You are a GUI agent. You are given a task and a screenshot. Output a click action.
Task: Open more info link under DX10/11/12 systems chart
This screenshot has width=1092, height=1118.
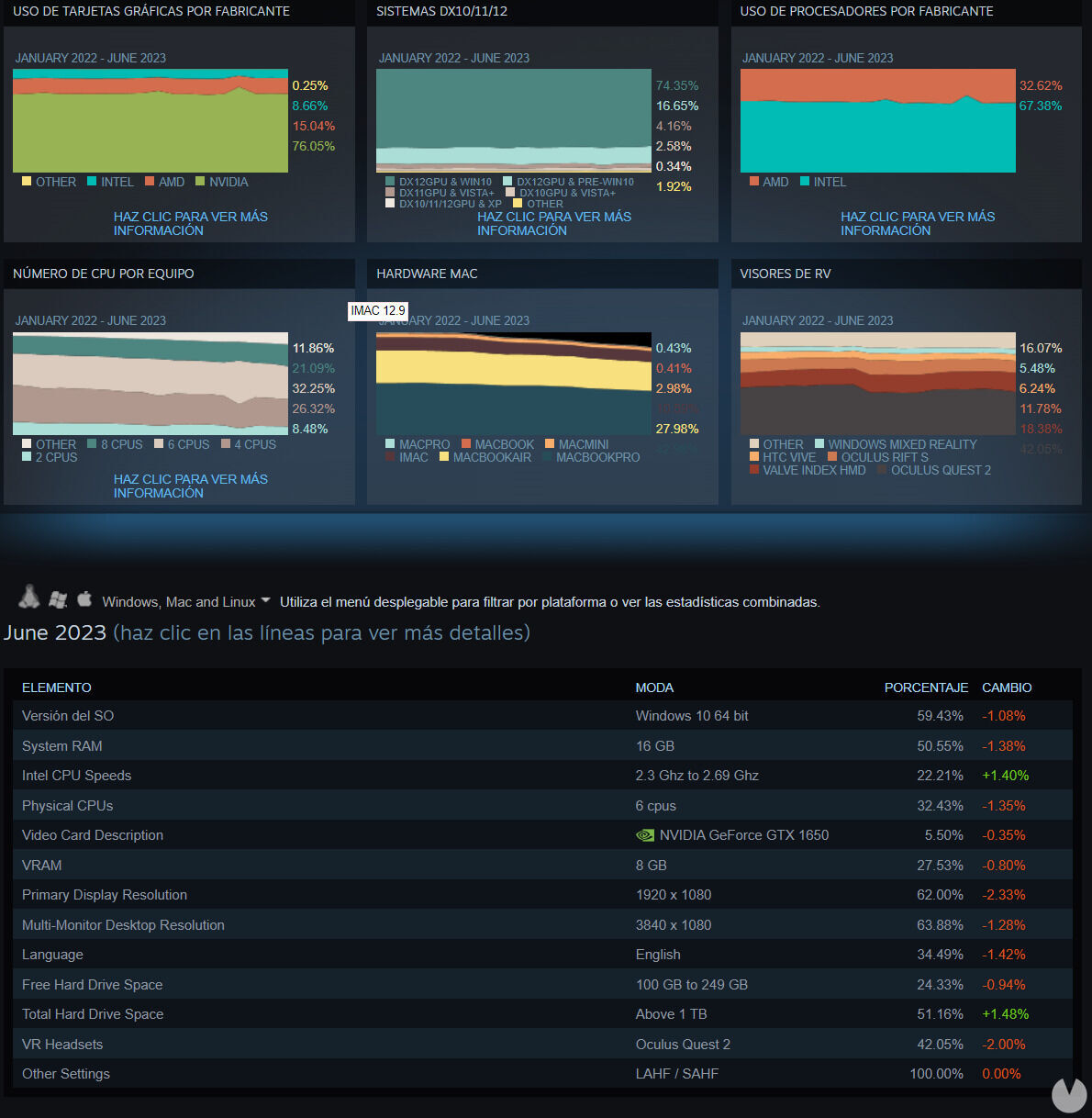click(x=553, y=224)
